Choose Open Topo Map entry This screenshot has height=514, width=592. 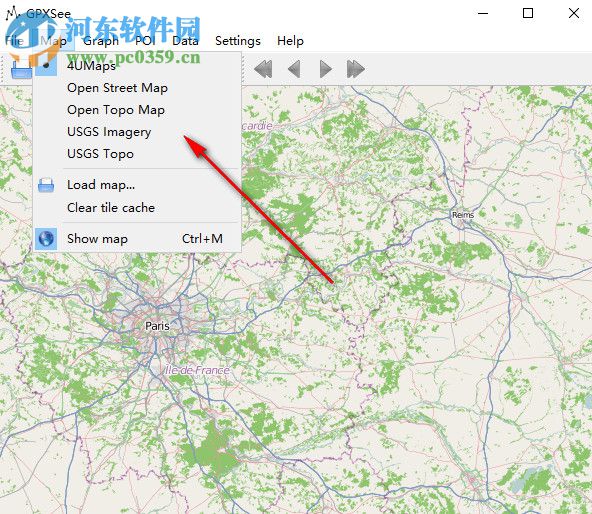click(x=137, y=110)
